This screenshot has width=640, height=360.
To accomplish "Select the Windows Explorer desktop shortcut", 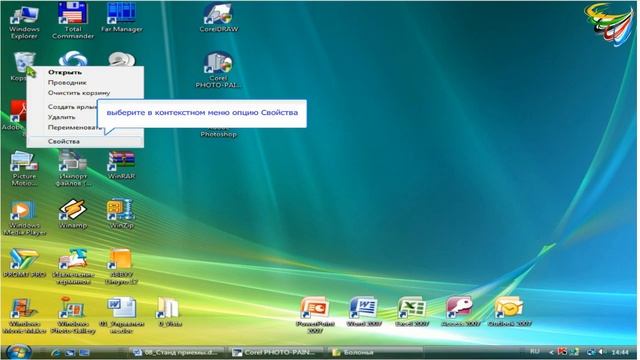I will 24,21.
